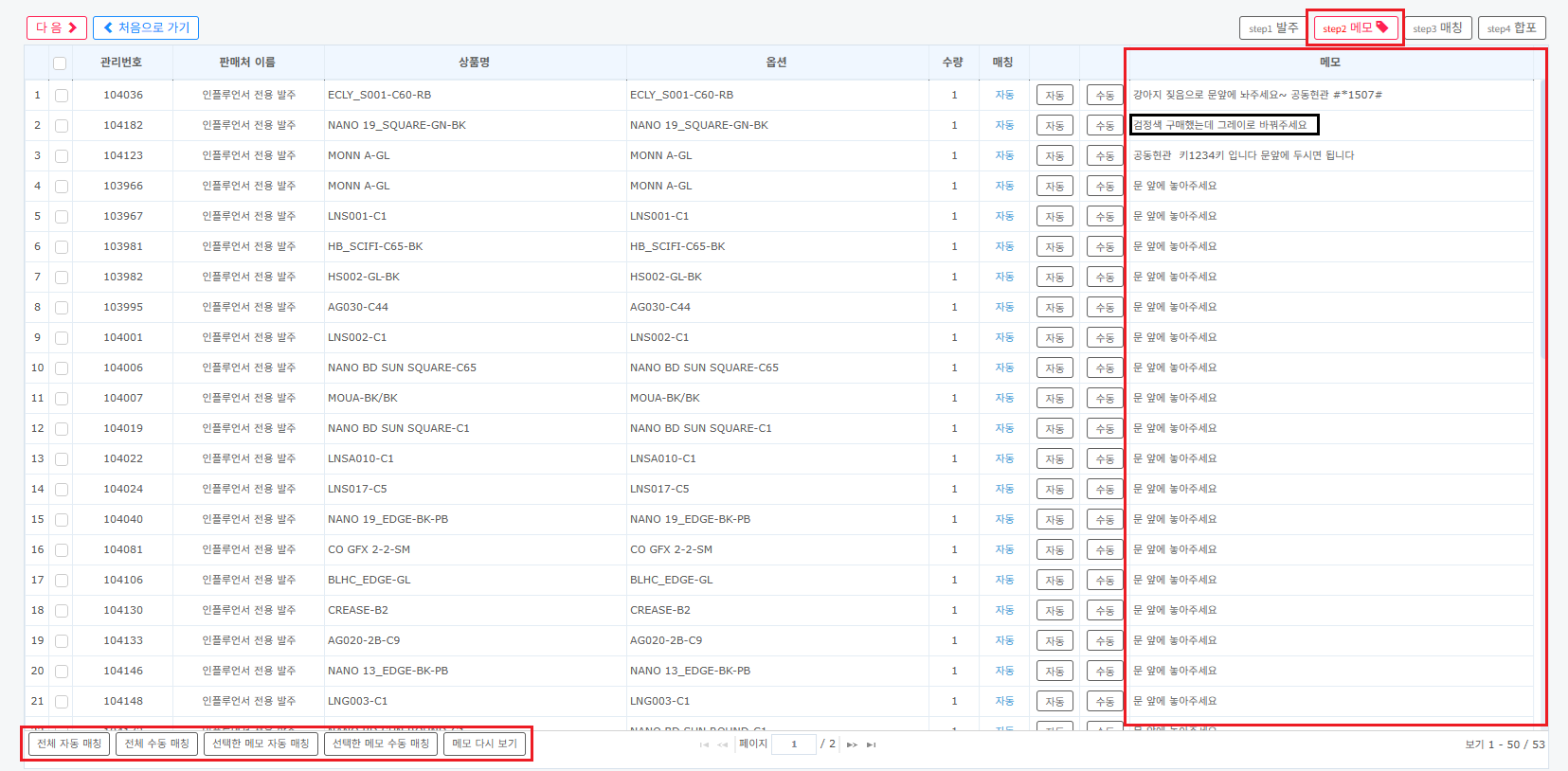Click 선택한 메모 수동 매칭 button
The height and width of the screenshot is (771, 1568).
[381, 744]
